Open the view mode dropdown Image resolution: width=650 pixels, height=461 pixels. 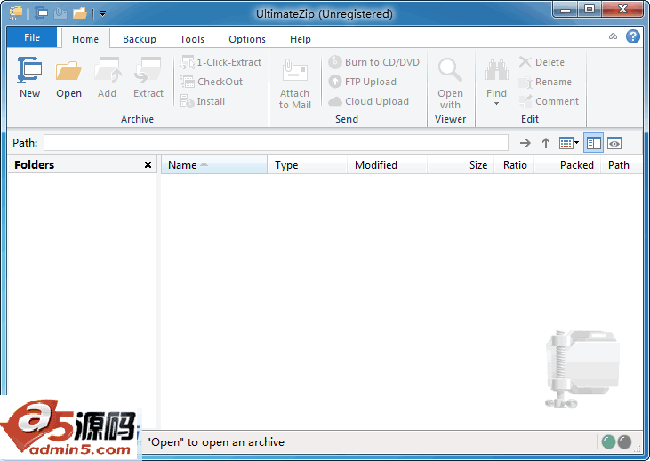coord(569,143)
